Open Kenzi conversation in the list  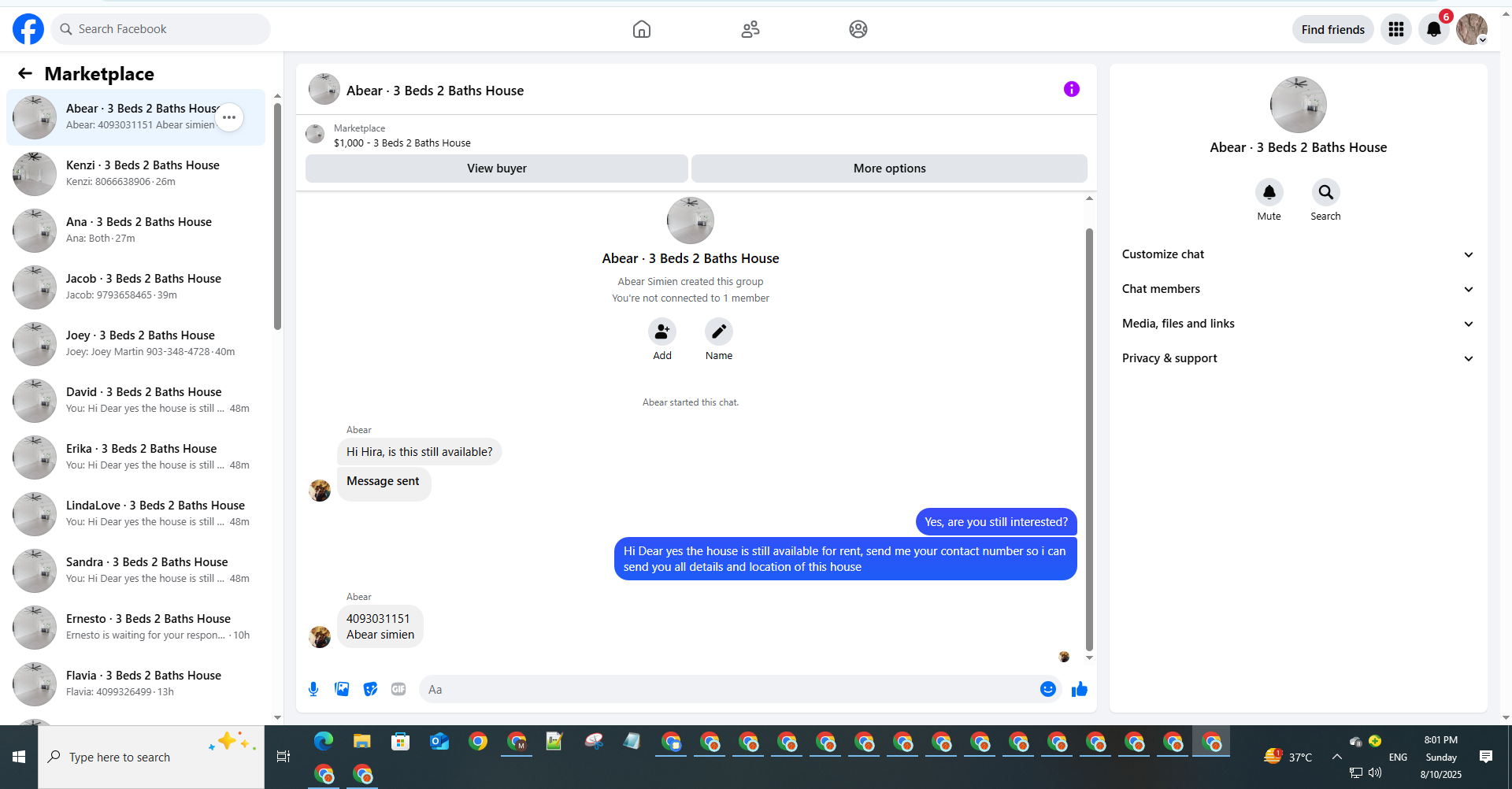pyautogui.click(x=135, y=174)
